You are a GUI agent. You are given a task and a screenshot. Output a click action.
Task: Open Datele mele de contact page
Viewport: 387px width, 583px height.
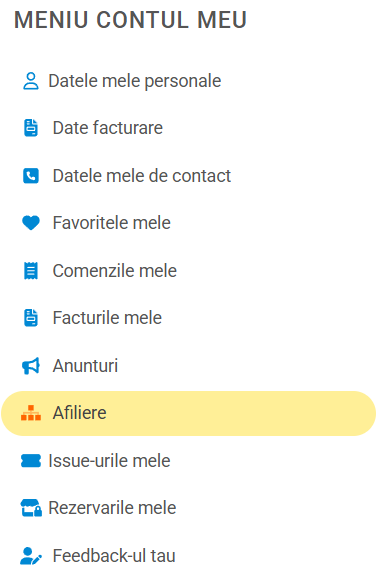pos(142,176)
